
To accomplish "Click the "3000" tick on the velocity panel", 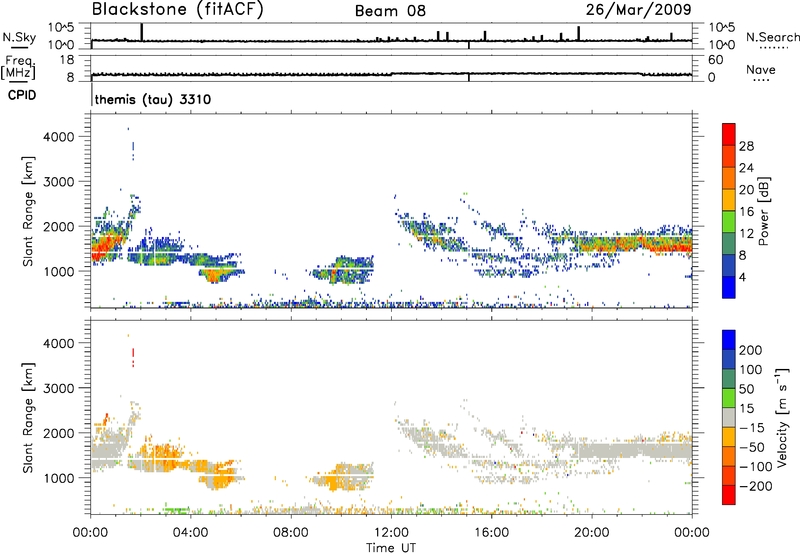I will (58, 388).
